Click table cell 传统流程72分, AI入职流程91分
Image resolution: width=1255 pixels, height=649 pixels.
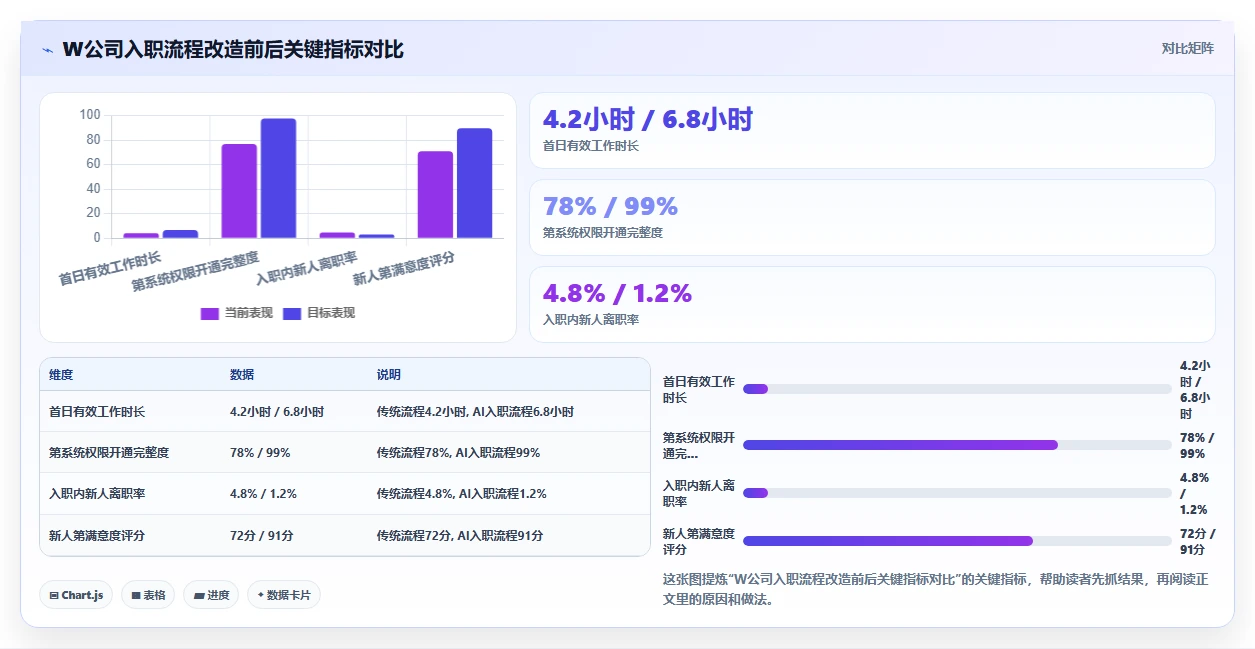click(x=460, y=535)
